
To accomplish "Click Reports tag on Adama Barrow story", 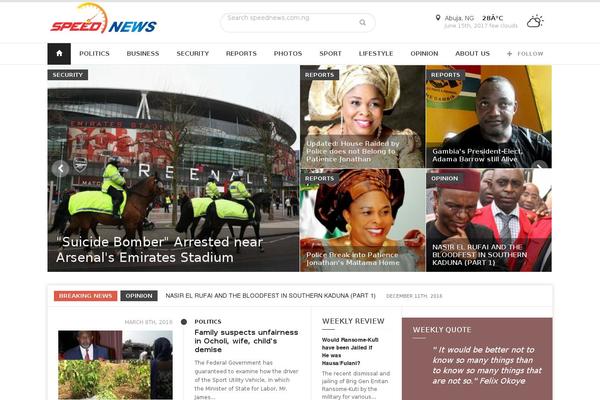I will tap(445, 75).
